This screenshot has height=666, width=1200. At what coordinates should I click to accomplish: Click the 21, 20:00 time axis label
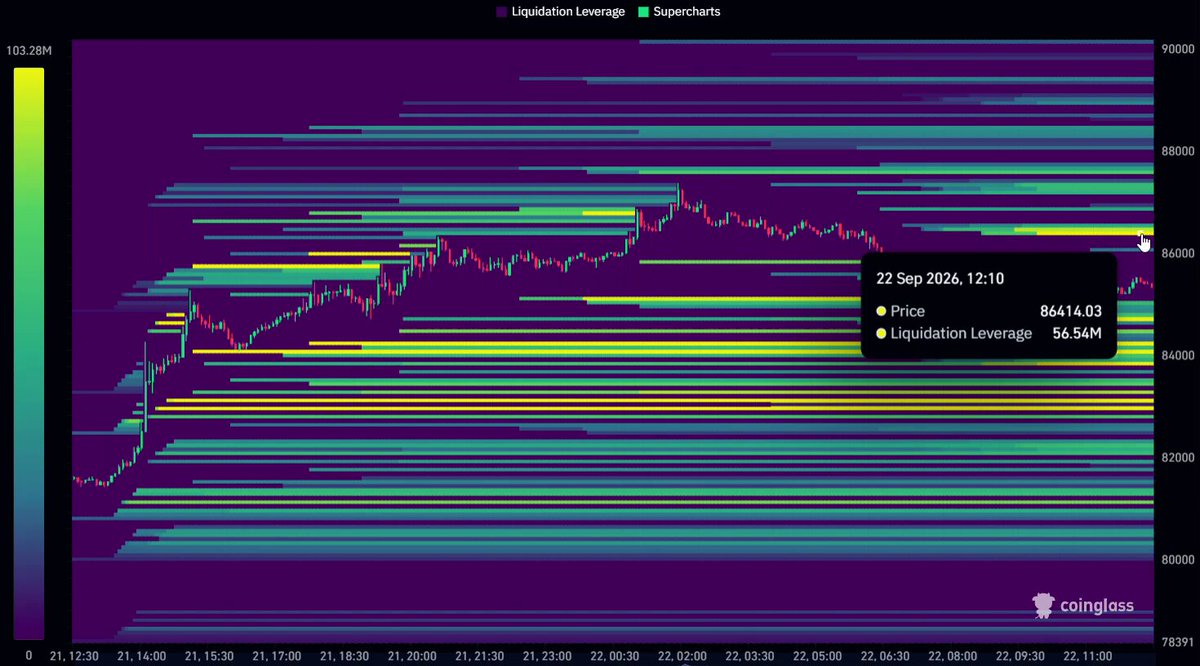(412, 656)
